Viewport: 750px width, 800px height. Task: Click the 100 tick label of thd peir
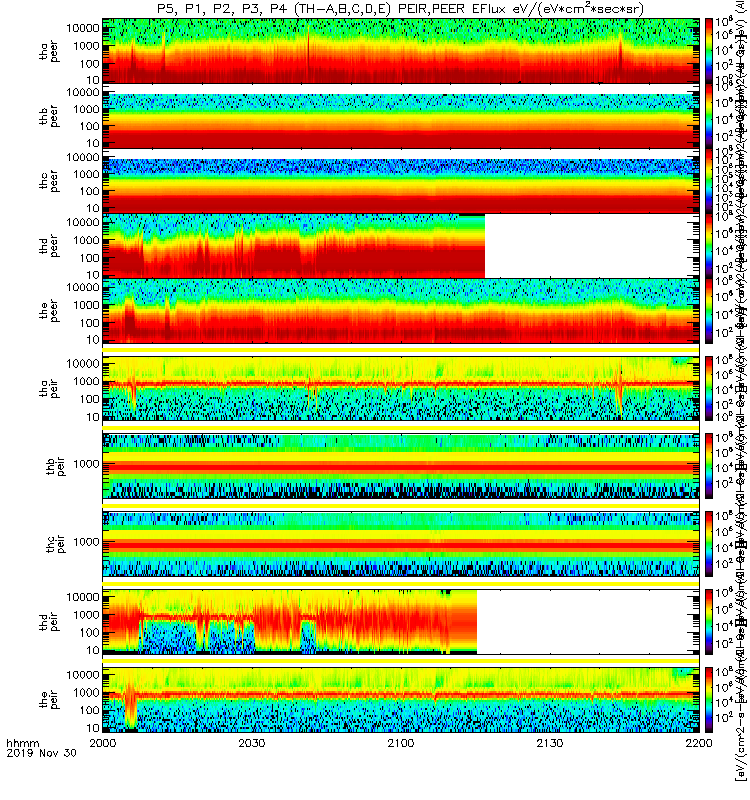(90, 632)
